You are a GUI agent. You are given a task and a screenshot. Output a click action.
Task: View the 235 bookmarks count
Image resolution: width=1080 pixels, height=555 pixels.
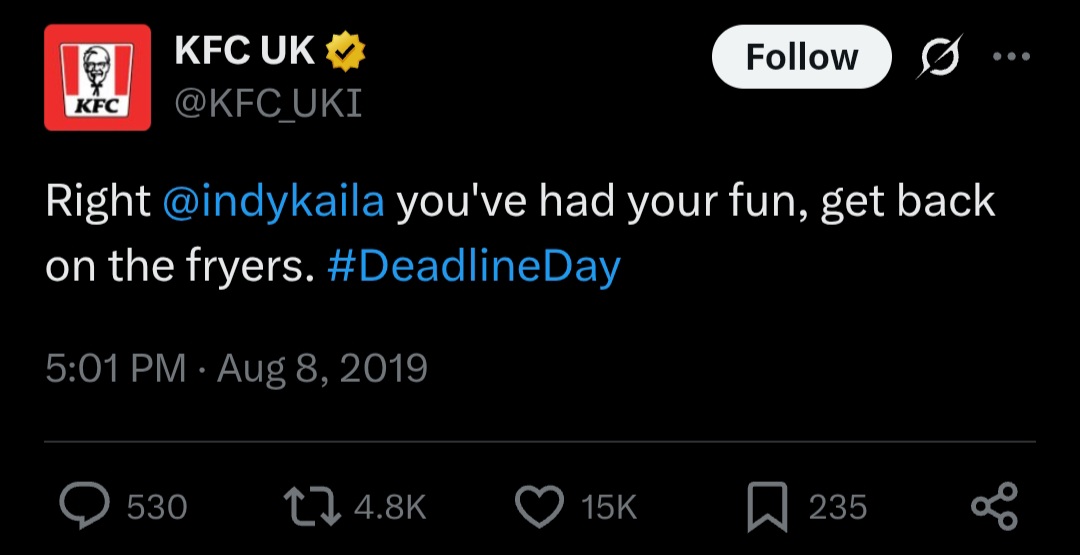pos(838,508)
